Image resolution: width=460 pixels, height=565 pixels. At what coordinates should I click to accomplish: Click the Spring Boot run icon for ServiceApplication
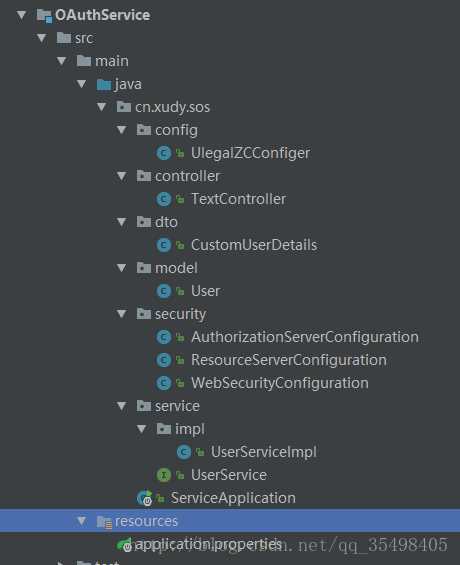pos(145,498)
